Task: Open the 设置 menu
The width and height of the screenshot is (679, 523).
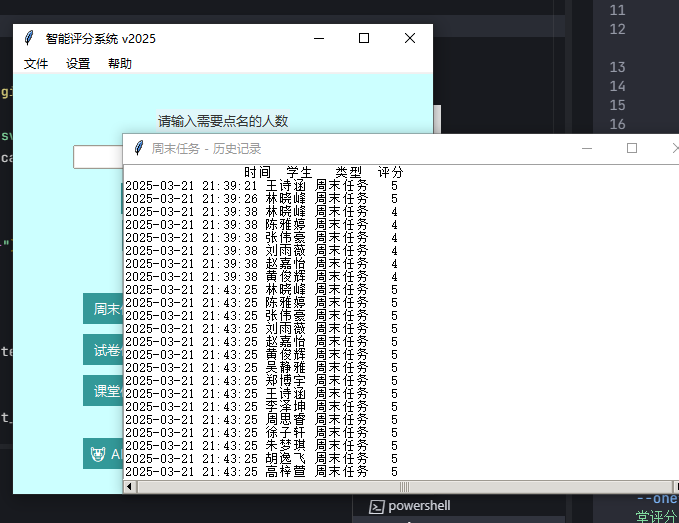Action: click(78, 64)
